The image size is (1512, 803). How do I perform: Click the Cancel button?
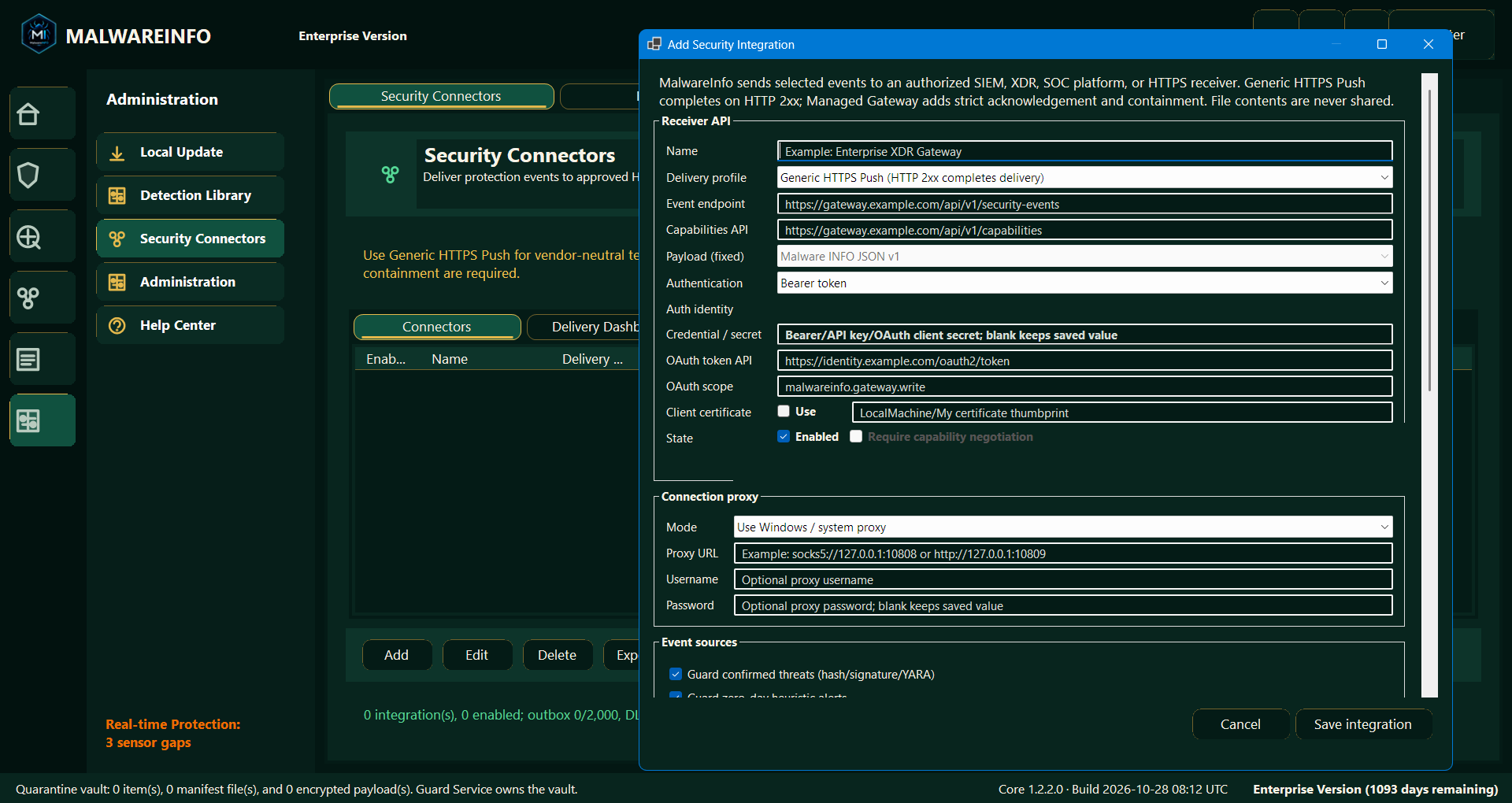[x=1241, y=724]
